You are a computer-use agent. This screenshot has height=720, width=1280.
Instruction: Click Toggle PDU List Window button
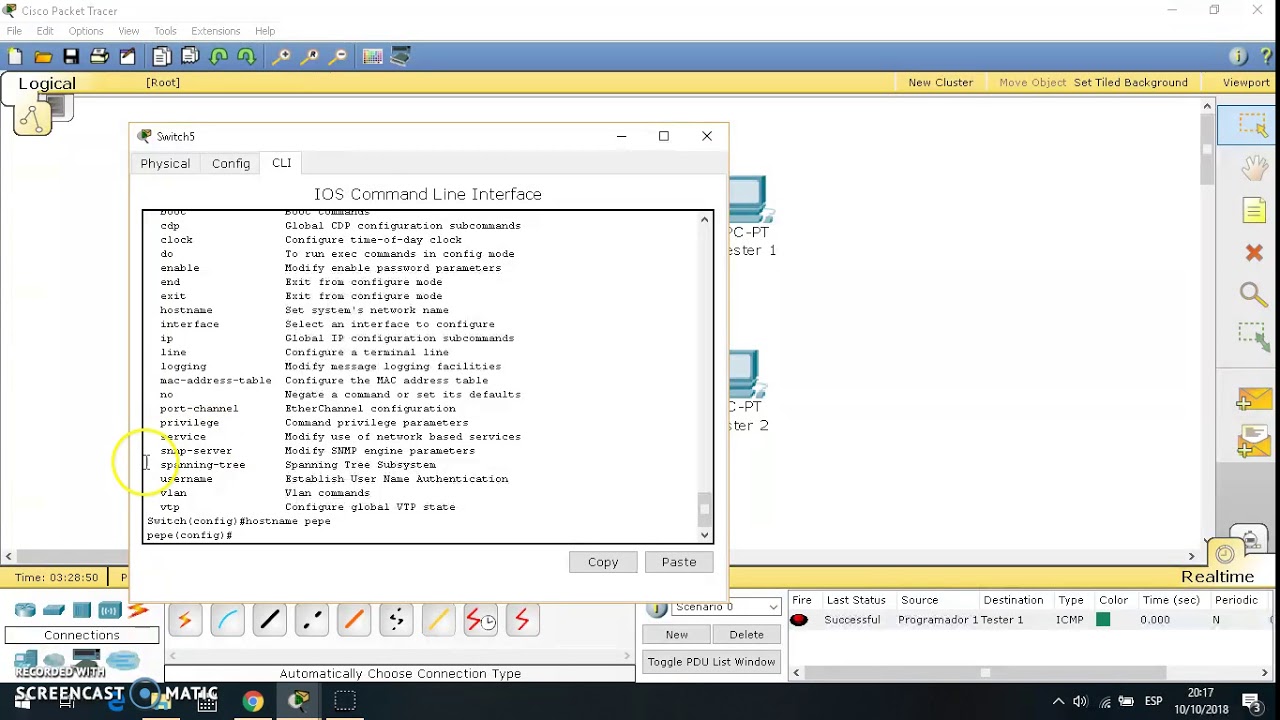tap(711, 662)
